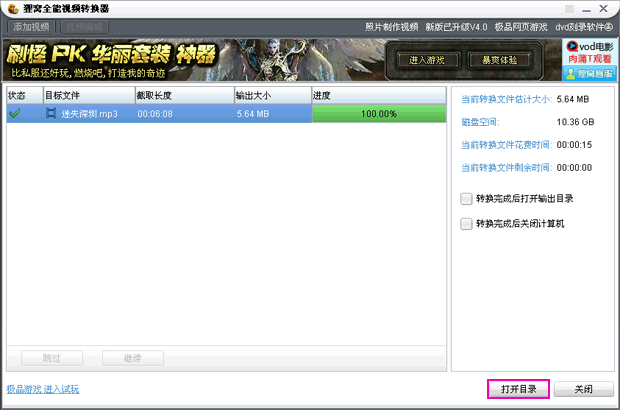Click the 打开目录 button
The image size is (620, 410).
[518, 389]
